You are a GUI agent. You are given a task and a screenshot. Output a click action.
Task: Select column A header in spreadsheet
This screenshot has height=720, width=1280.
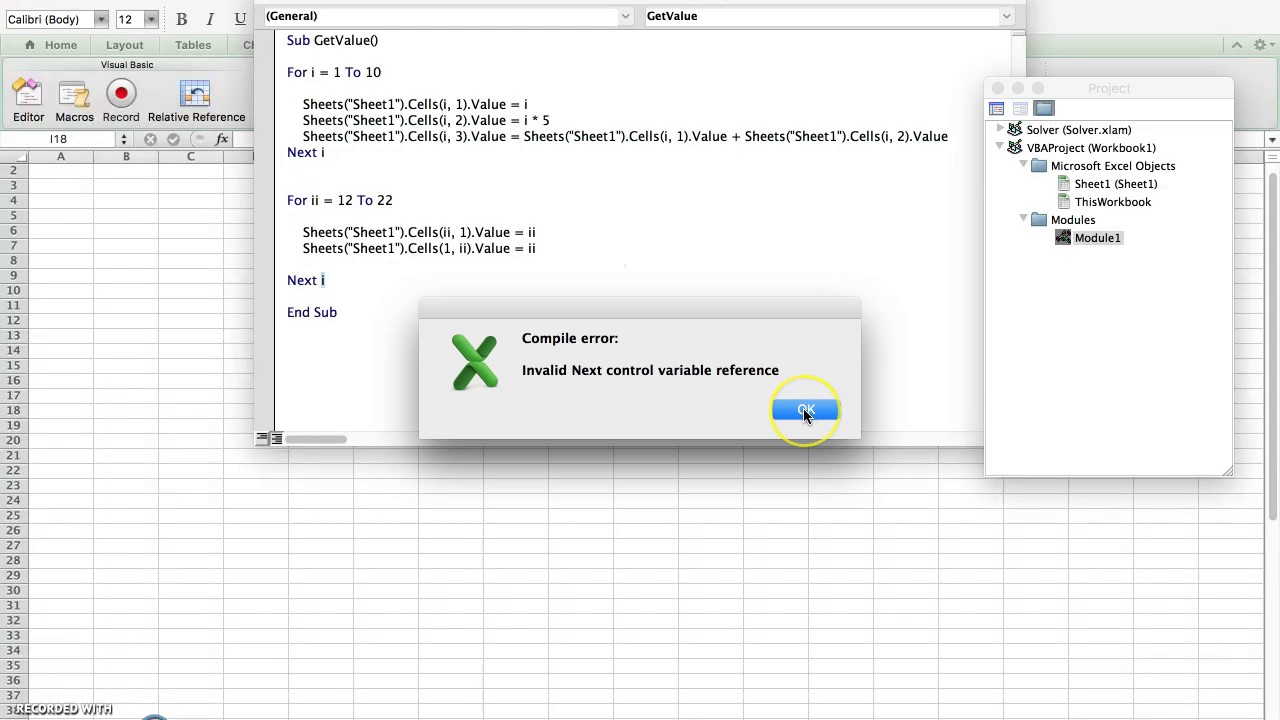coord(60,156)
